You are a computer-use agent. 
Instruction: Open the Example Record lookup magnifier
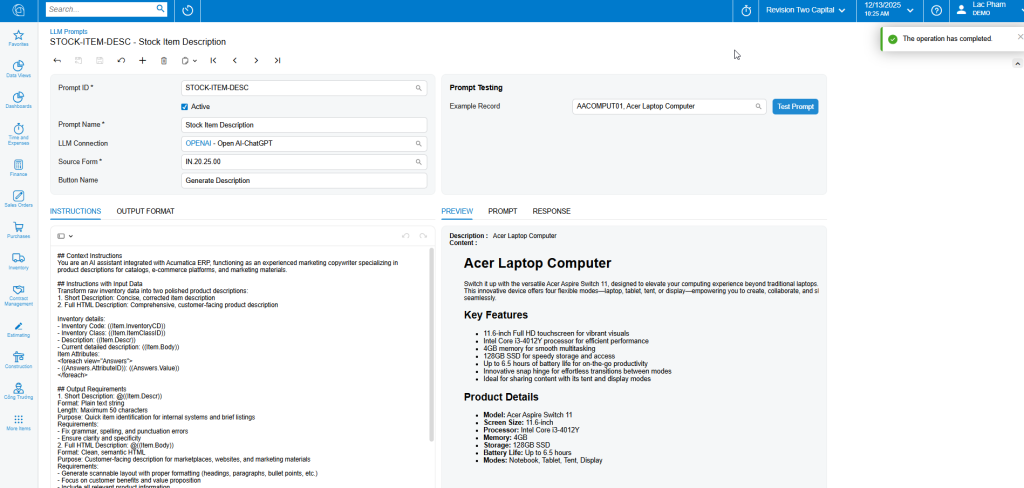(x=758, y=106)
